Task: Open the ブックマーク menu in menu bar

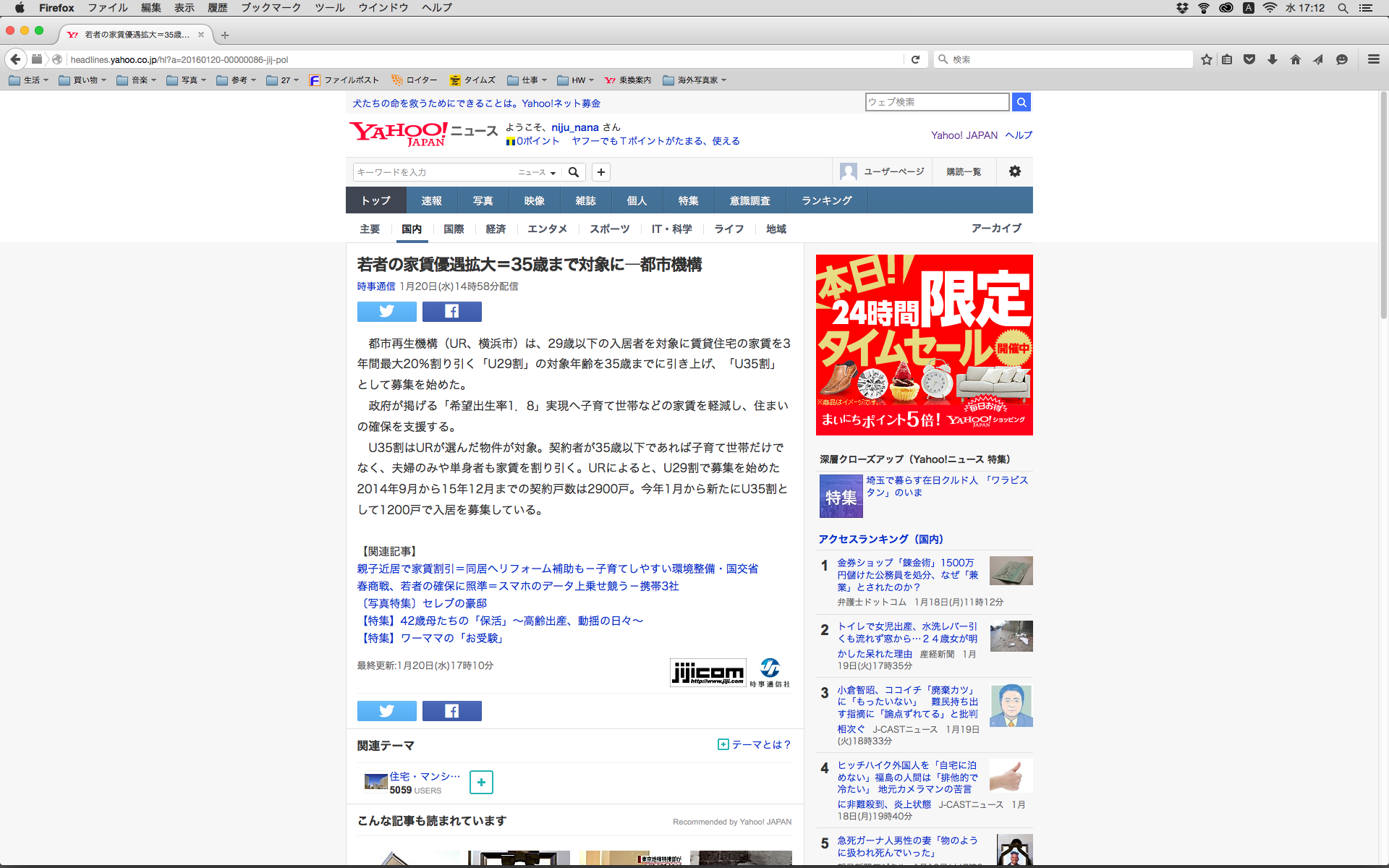Action: (x=271, y=8)
